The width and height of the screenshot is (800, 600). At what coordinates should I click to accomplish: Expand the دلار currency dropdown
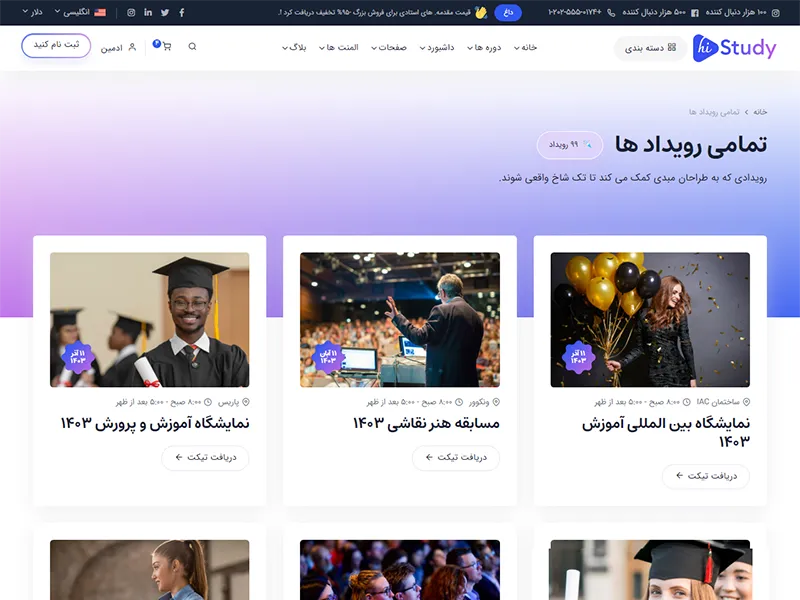click(33, 12)
